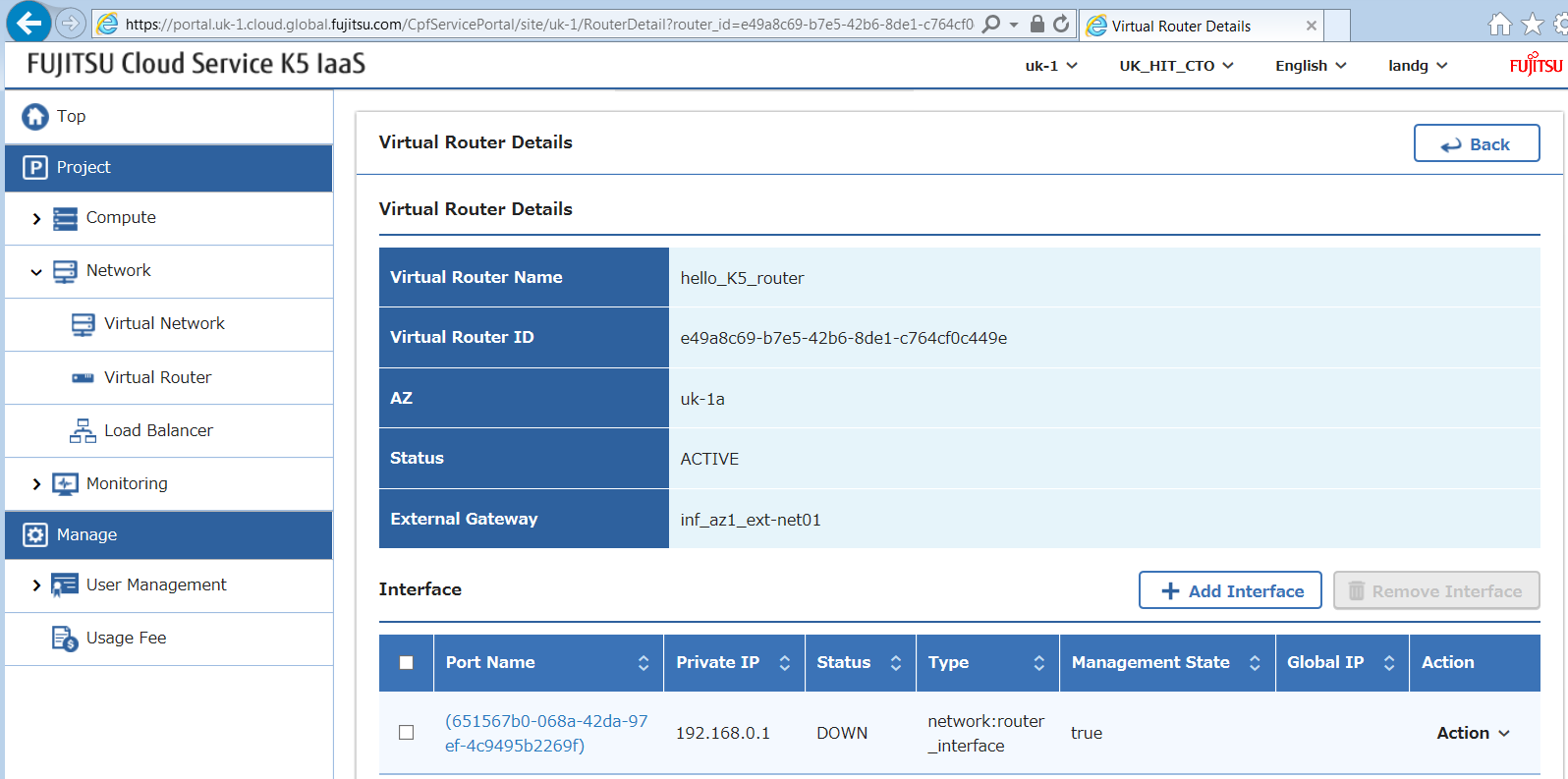The image size is (1568, 779).
Task: Click the Compute server icon
Action: 65,218
